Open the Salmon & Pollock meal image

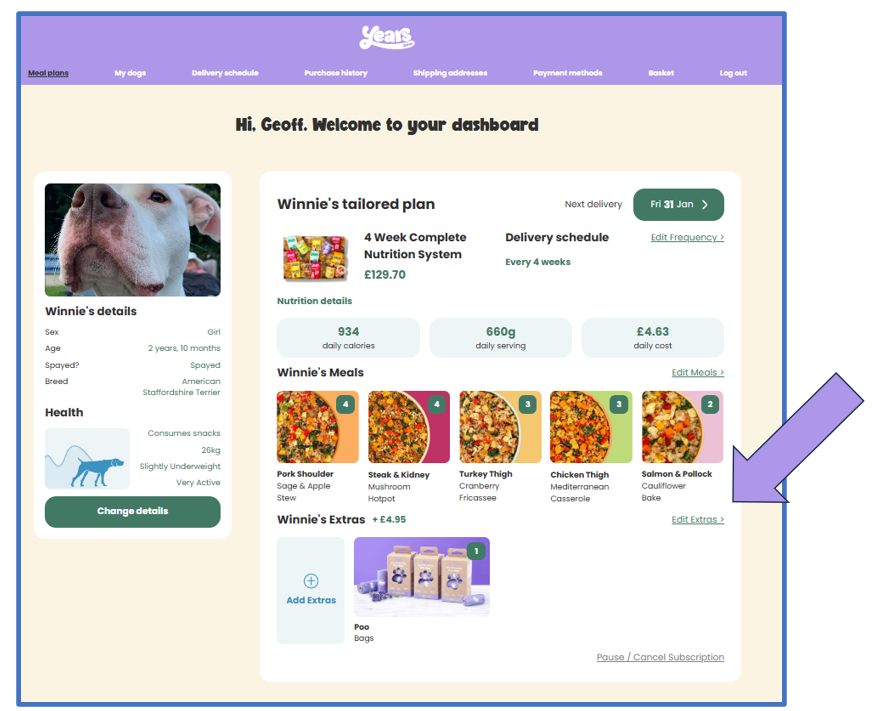[682, 427]
